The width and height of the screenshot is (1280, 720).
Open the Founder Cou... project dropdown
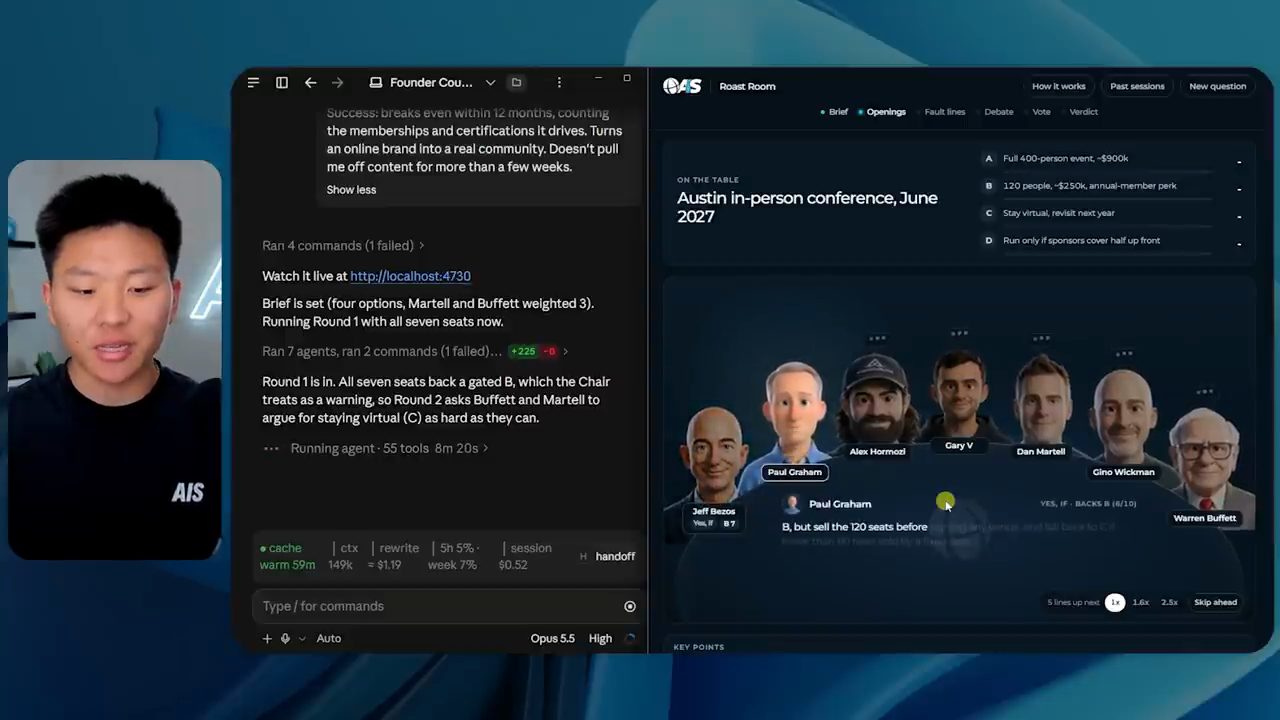(432, 83)
